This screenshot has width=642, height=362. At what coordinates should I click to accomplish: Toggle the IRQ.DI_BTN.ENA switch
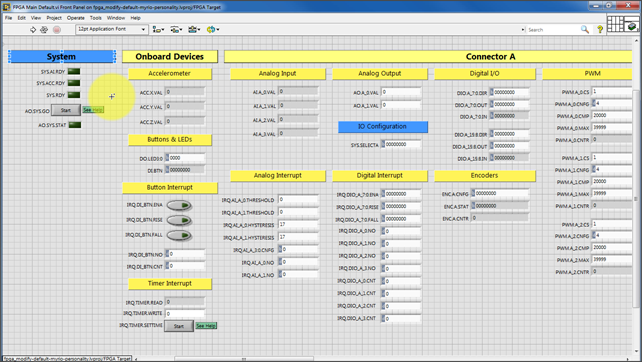179,205
